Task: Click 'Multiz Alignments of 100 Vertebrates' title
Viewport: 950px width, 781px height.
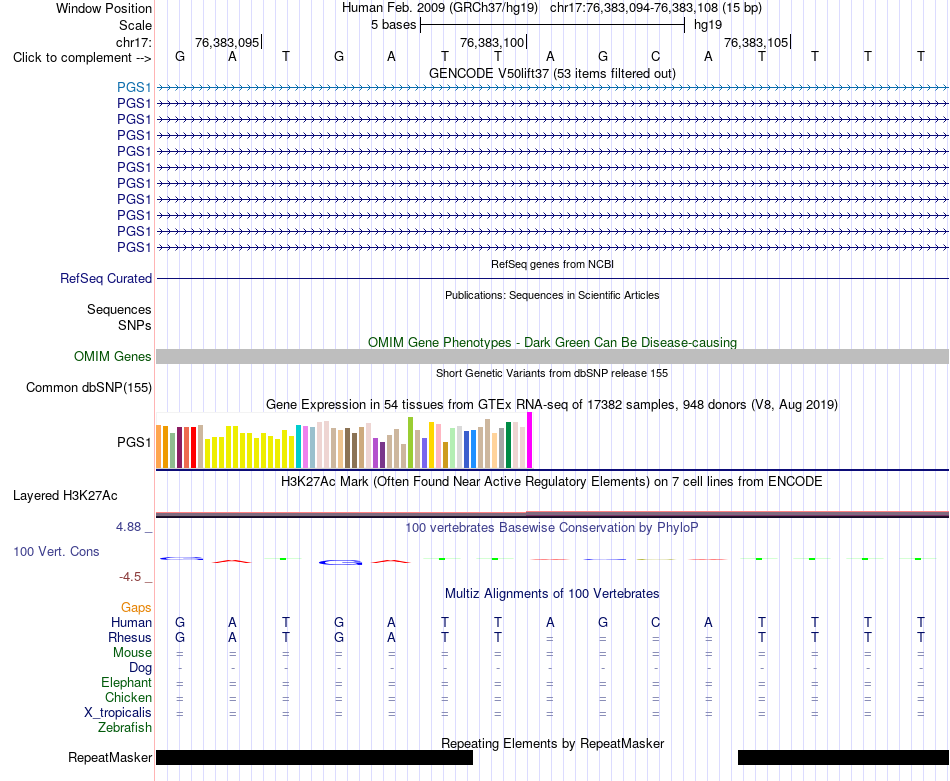Action: [552, 593]
